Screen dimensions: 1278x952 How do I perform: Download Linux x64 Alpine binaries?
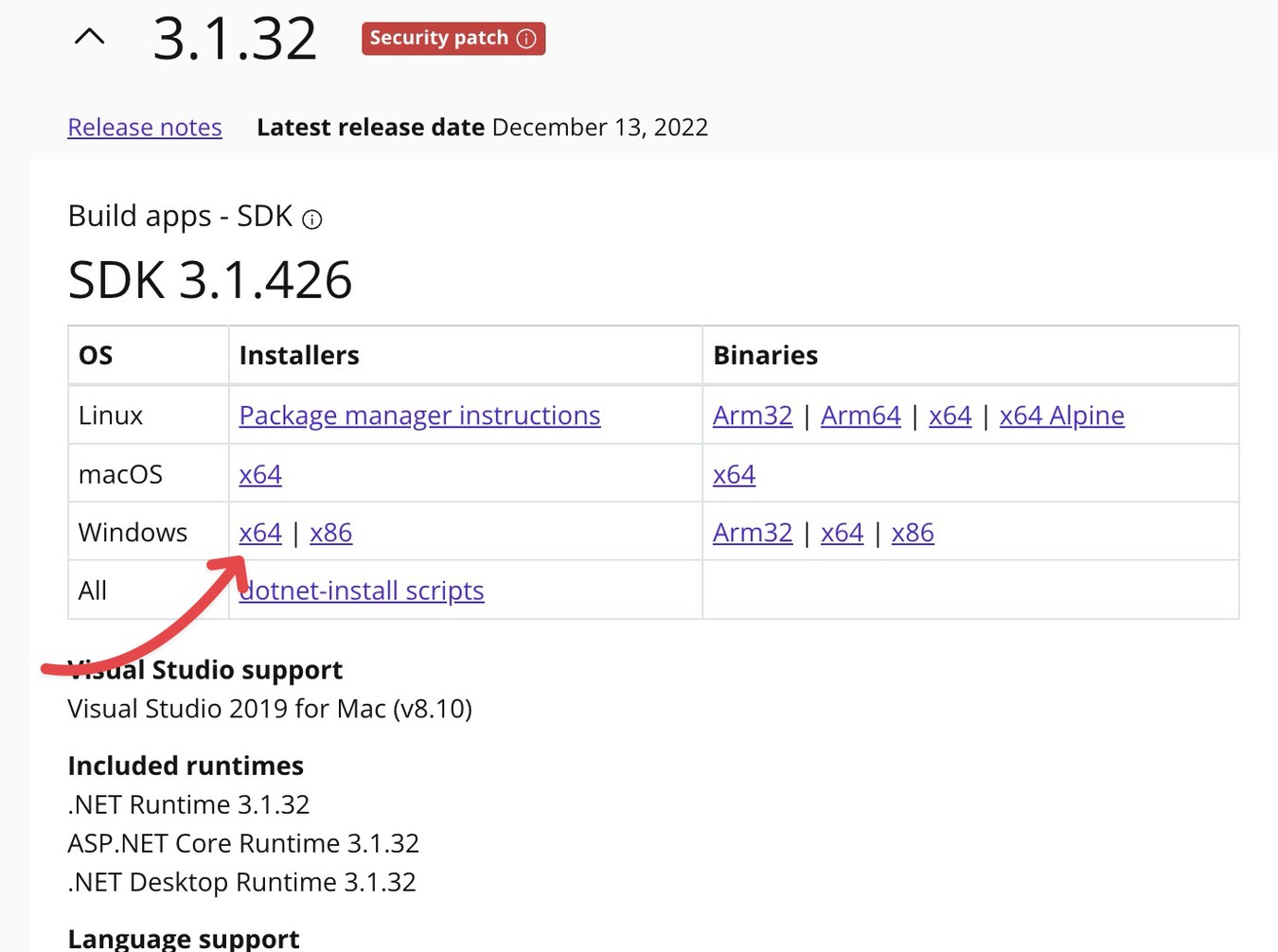tap(1062, 415)
